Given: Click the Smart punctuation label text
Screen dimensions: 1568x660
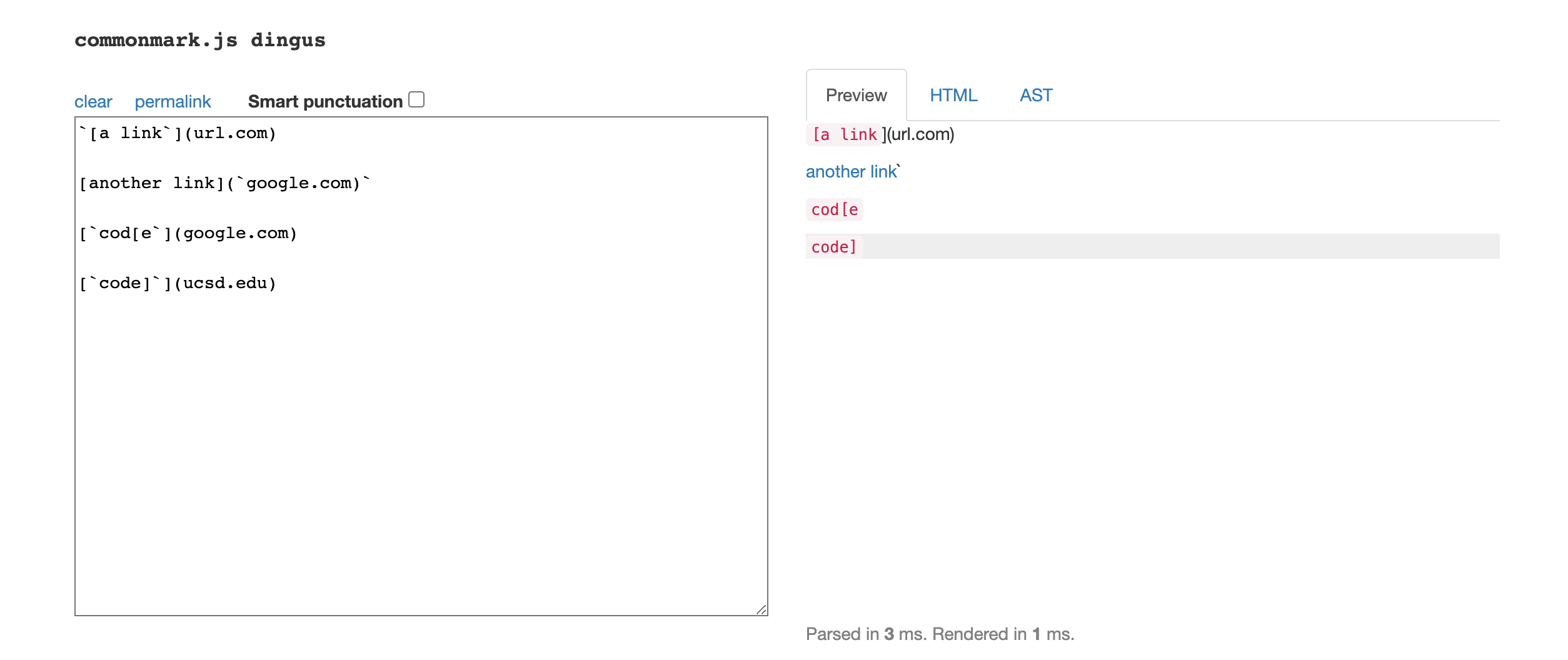Looking at the screenshot, I should [325, 101].
